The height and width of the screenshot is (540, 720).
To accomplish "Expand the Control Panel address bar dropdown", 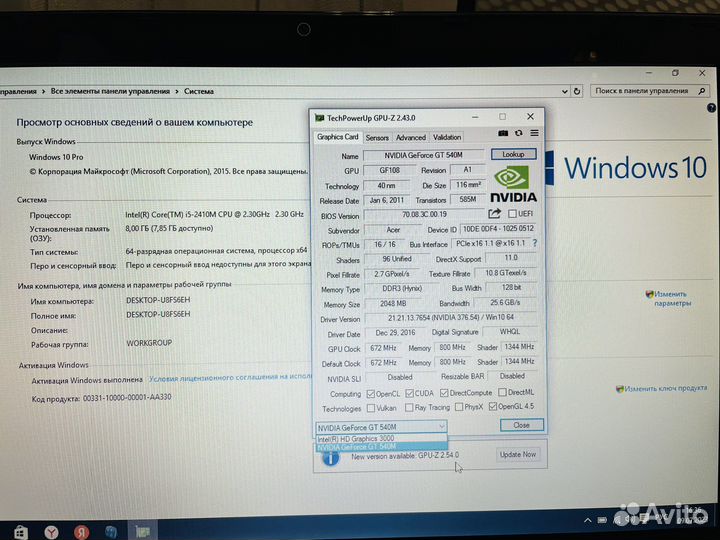I will (x=565, y=91).
